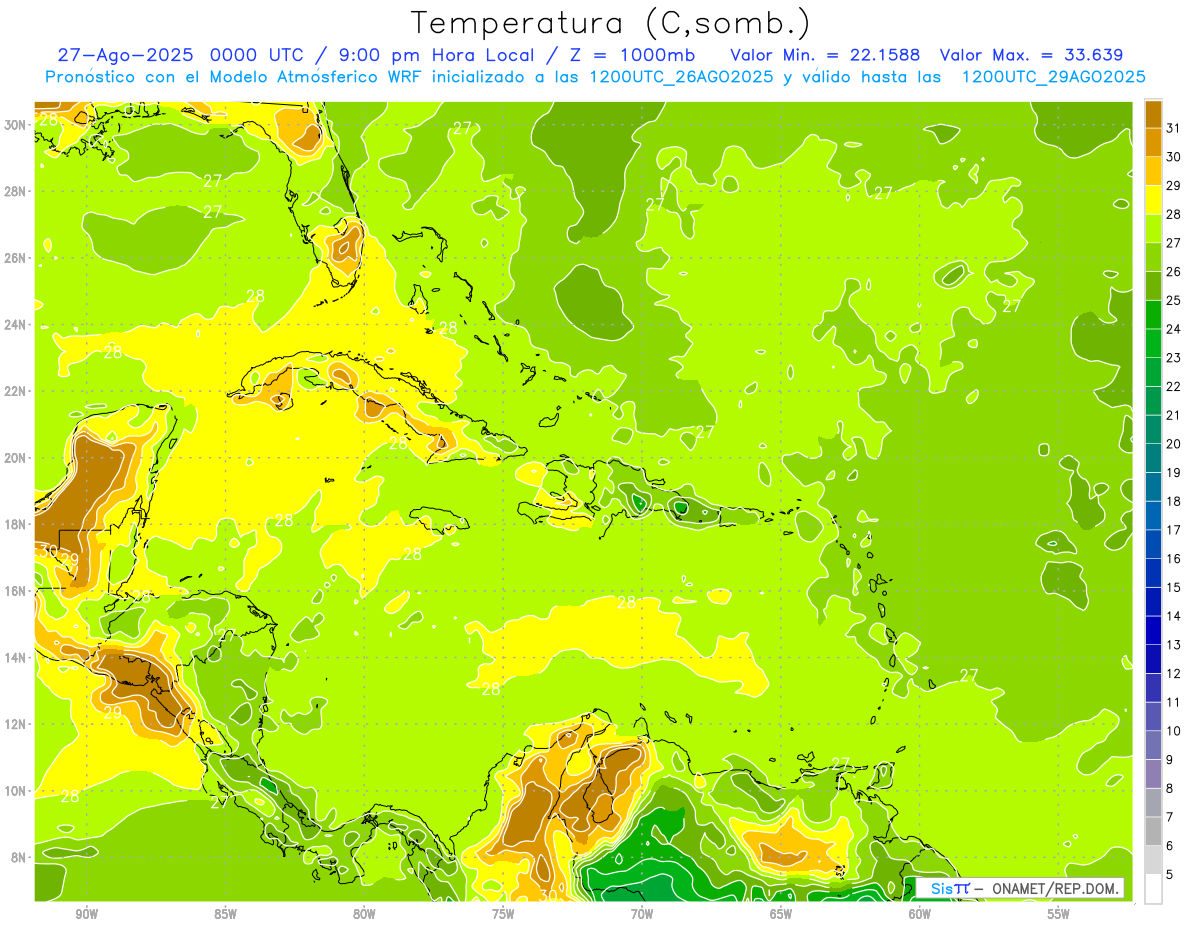Click the 28N latitude axis label
This screenshot has width=1200, height=927.
(x=15, y=191)
